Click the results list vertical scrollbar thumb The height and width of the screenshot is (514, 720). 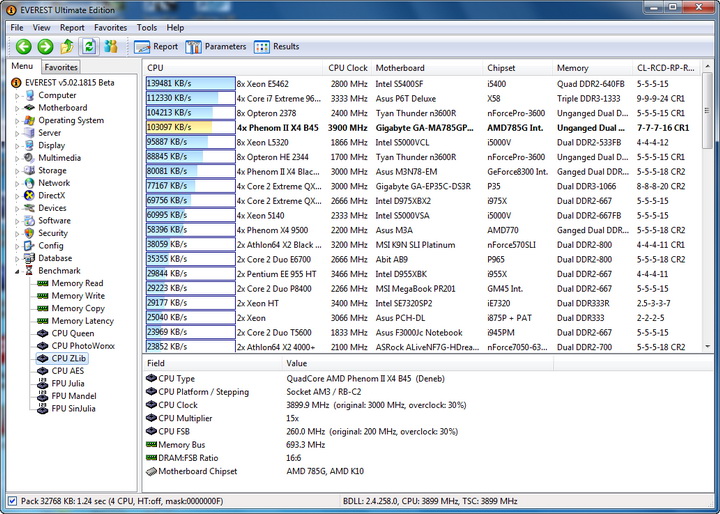click(x=707, y=112)
